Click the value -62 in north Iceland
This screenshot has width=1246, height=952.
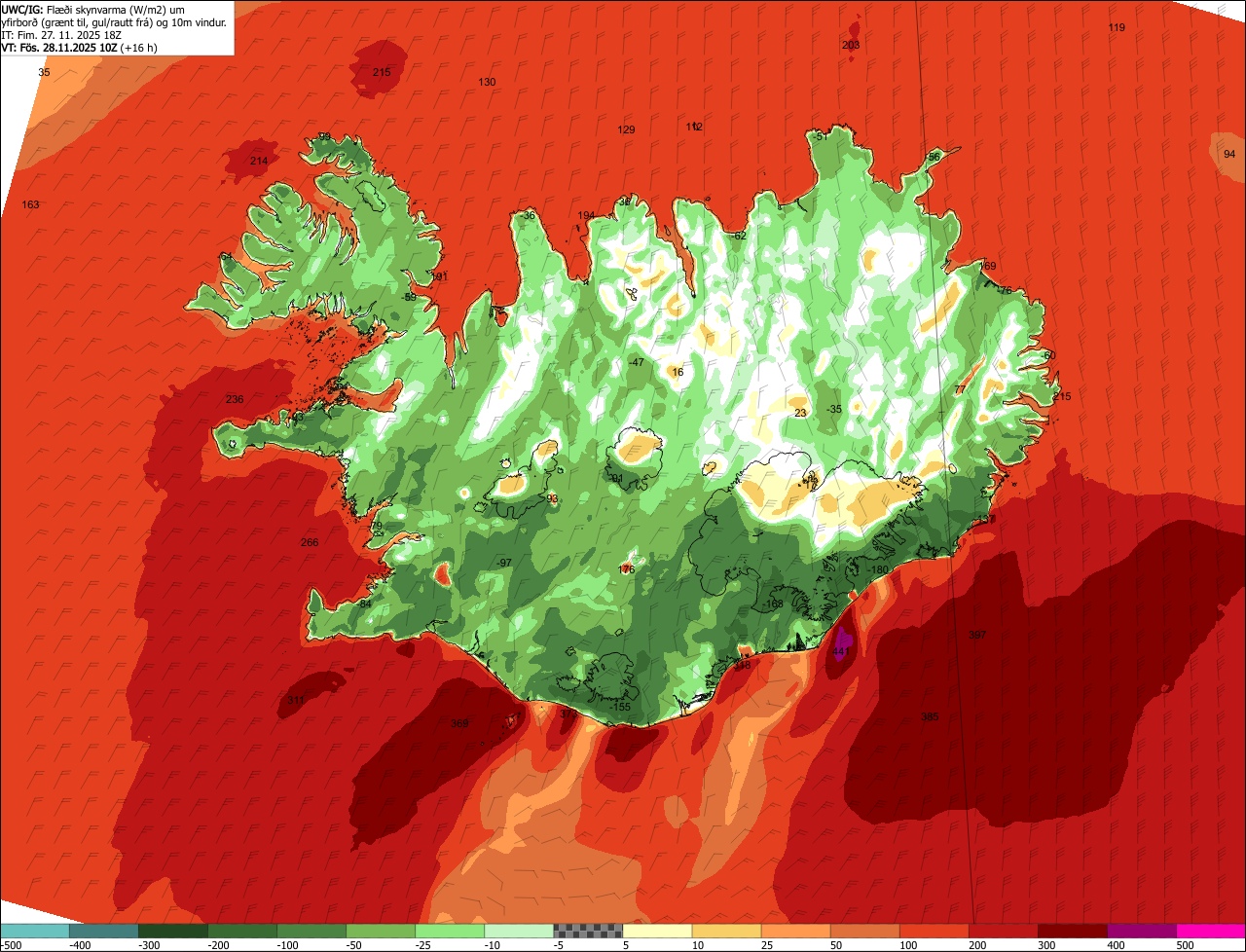(738, 236)
